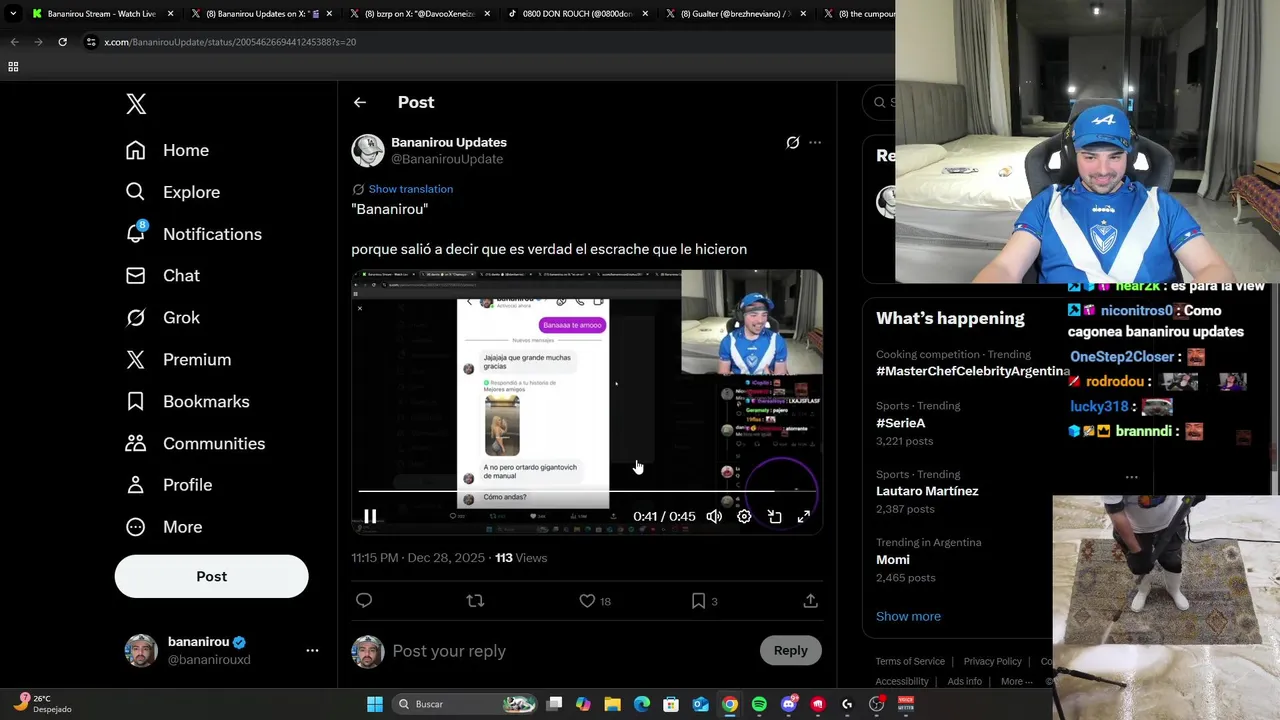Image resolution: width=1280 pixels, height=720 pixels.
Task: Open Discord from the taskbar
Action: tap(789, 704)
